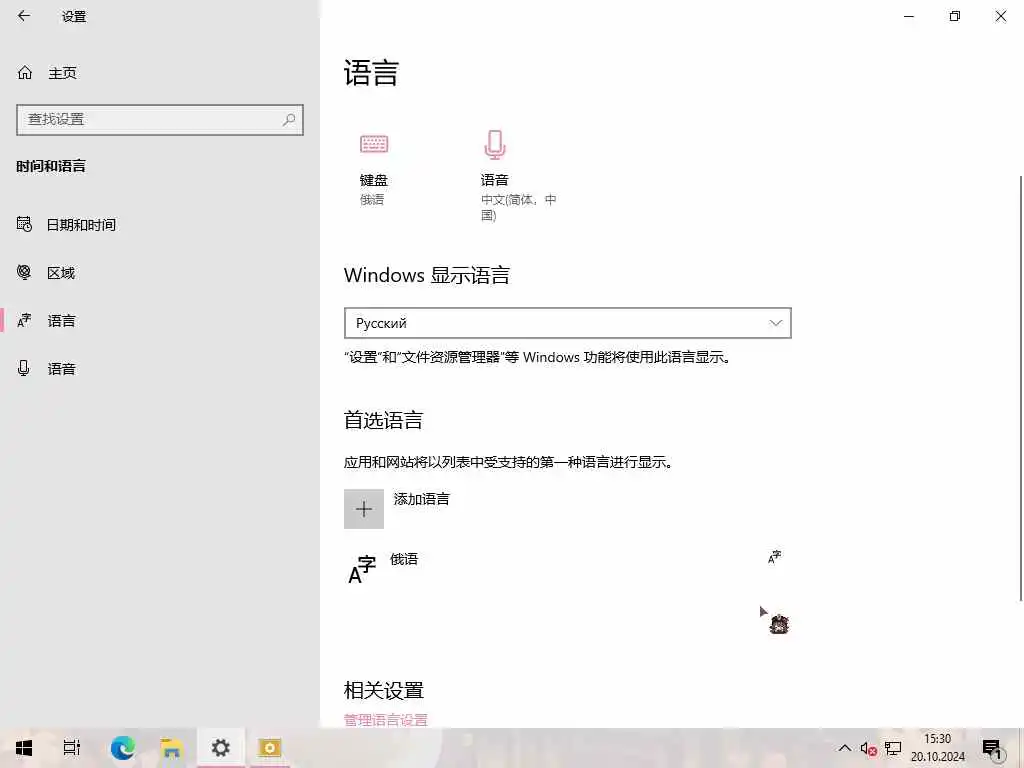Go back using the arrow icon
The image size is (1024, 768).
pyautogui.click(x=24, y=16)
